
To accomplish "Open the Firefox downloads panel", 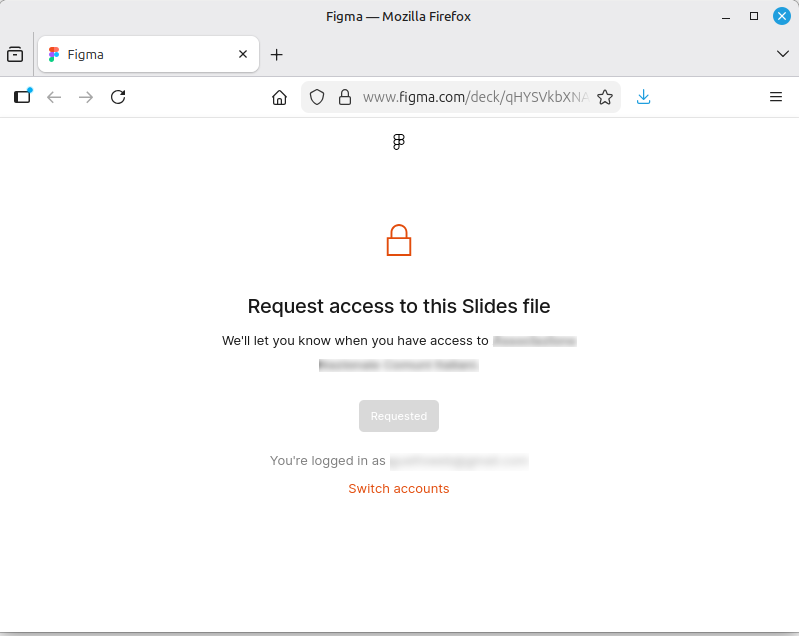I will (644, 97).
